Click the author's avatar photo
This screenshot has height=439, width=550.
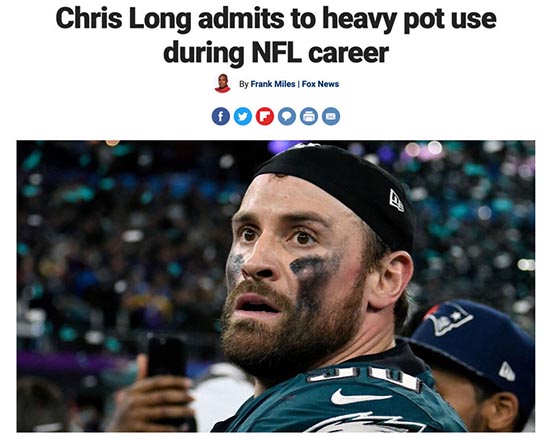coord(223,83)
